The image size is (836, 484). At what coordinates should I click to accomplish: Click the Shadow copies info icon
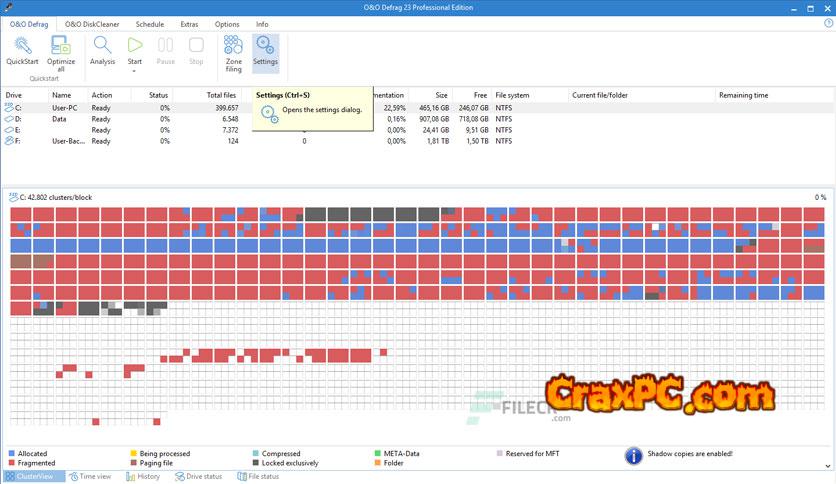coord(633,456)
